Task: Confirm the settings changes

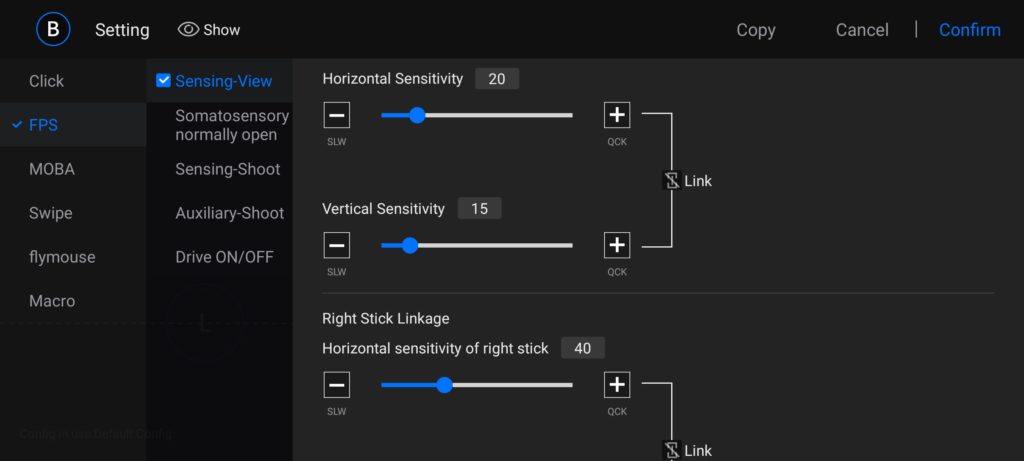Action: pos(969,30)
